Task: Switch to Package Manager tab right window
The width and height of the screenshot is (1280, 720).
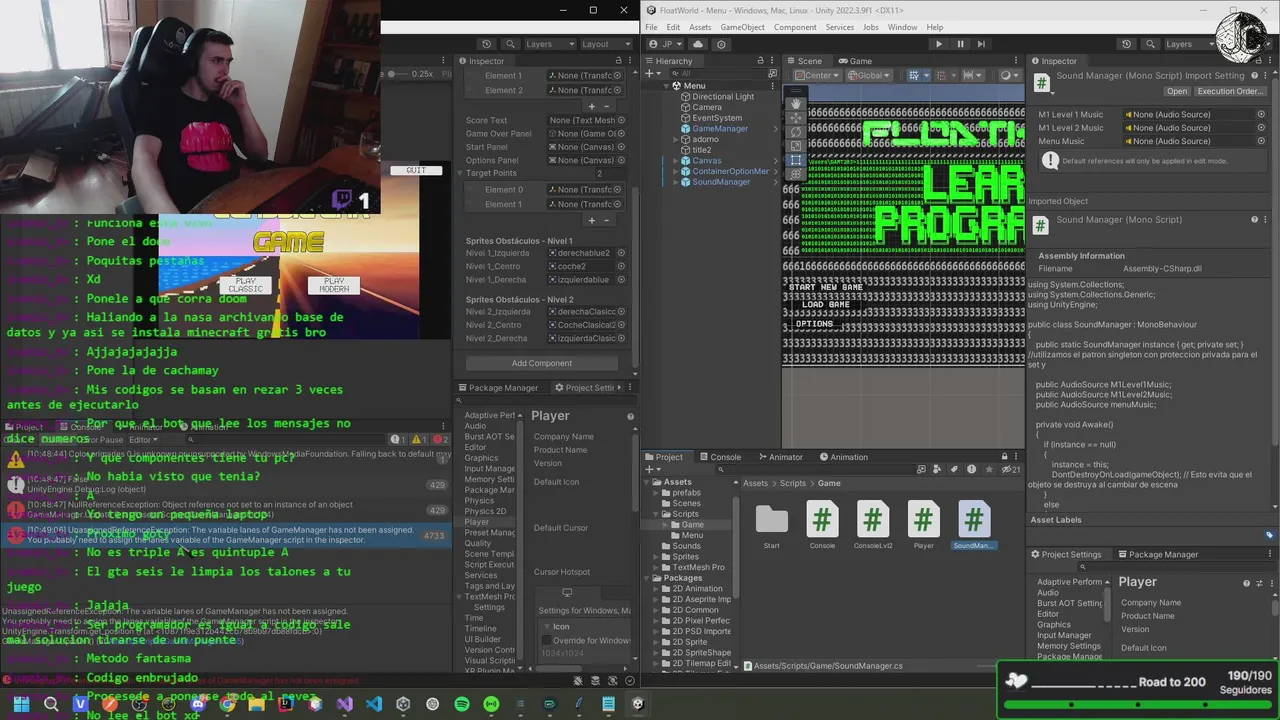Action: coord(1157,554)
